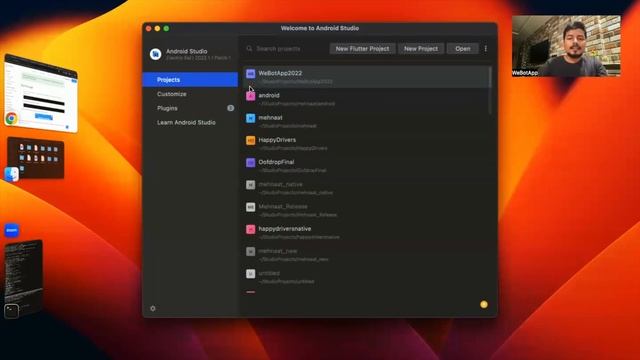The height and width of the screenshot is (360, 640).
Task: Select the Projects tab
Action: pos(190,80)
